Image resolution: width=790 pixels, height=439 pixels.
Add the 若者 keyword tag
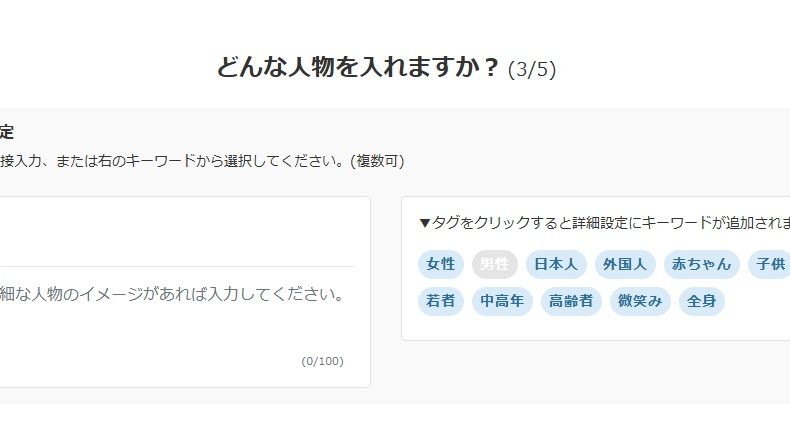pyautogui.click(x=440, y=300)
